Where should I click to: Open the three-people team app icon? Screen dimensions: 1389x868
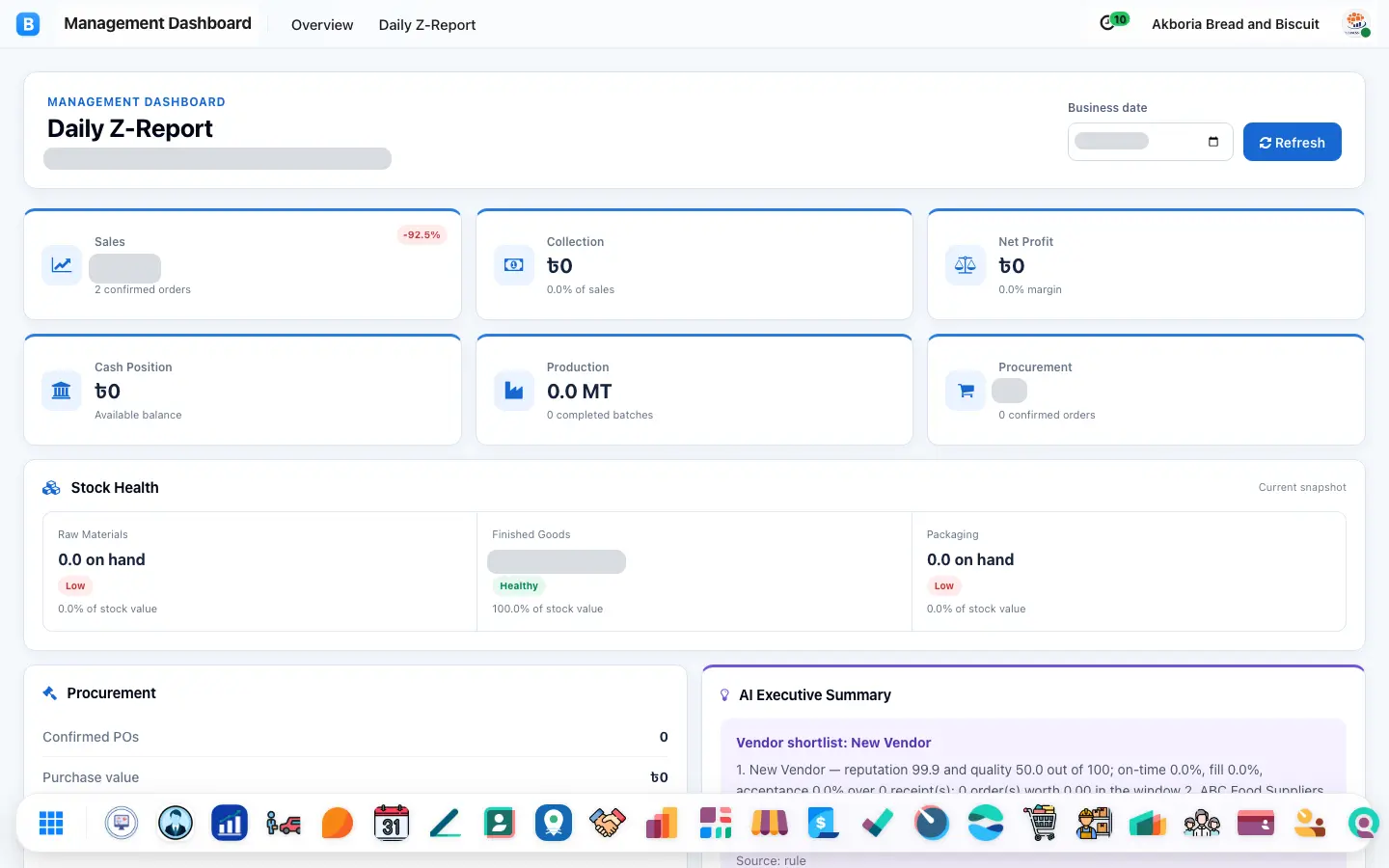click(x=1202, y=823)
